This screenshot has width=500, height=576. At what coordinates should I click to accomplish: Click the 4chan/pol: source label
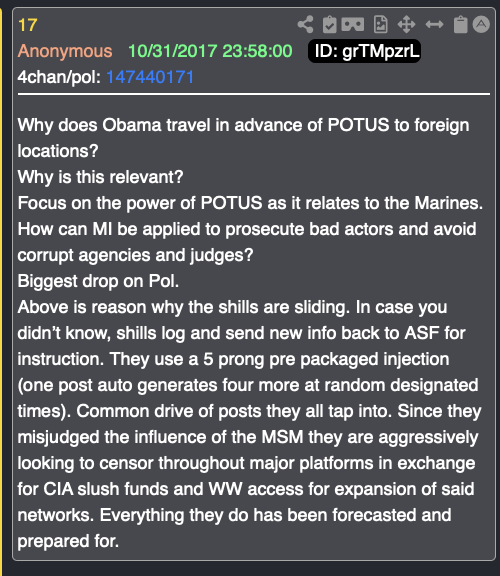pyautogui.click(x=59, y=77)
